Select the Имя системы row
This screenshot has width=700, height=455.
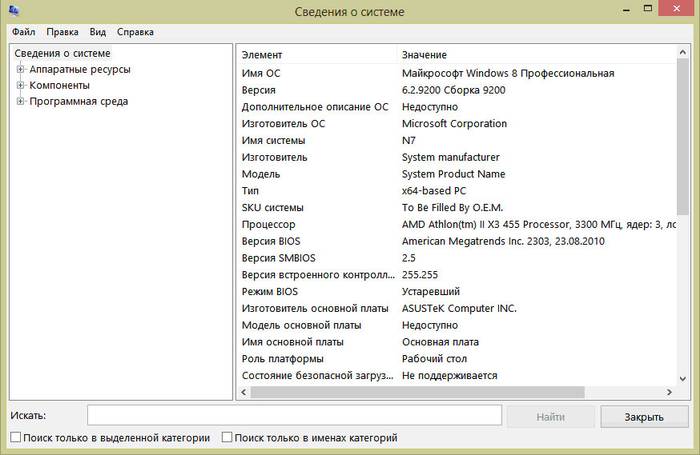(x=457, y=140)
